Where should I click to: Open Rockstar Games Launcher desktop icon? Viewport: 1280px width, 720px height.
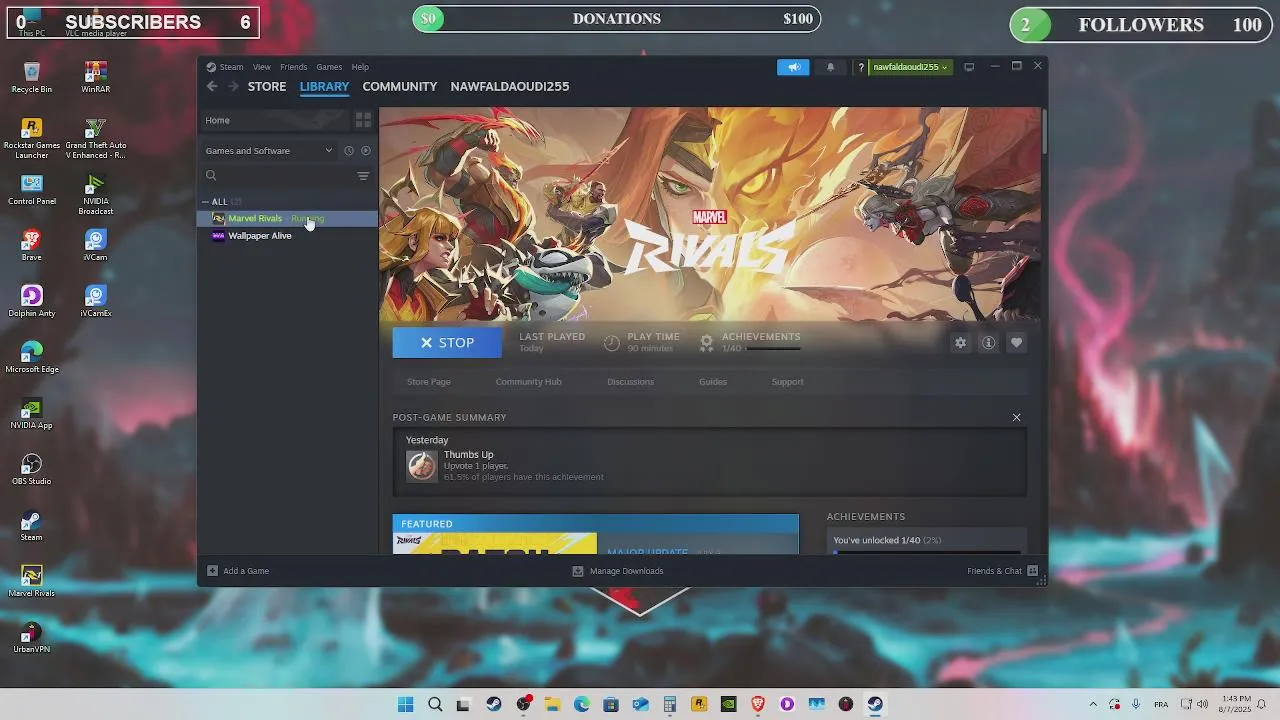tap(32, 139)
